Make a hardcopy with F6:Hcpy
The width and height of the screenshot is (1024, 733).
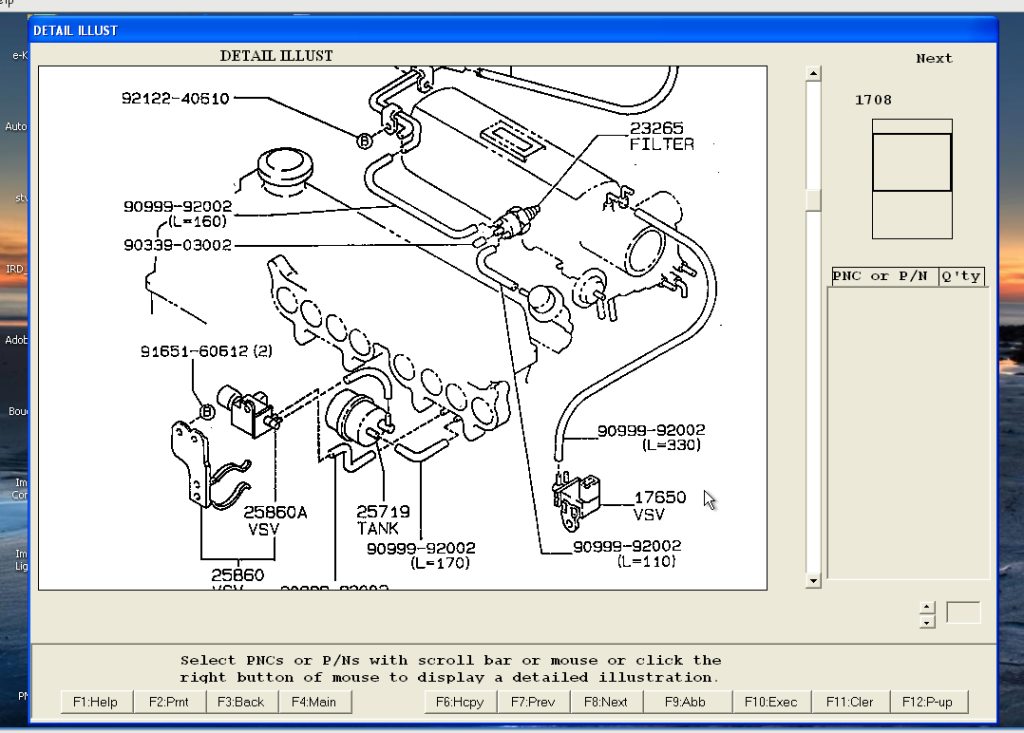pyautogui.click(x=460, y=702)
